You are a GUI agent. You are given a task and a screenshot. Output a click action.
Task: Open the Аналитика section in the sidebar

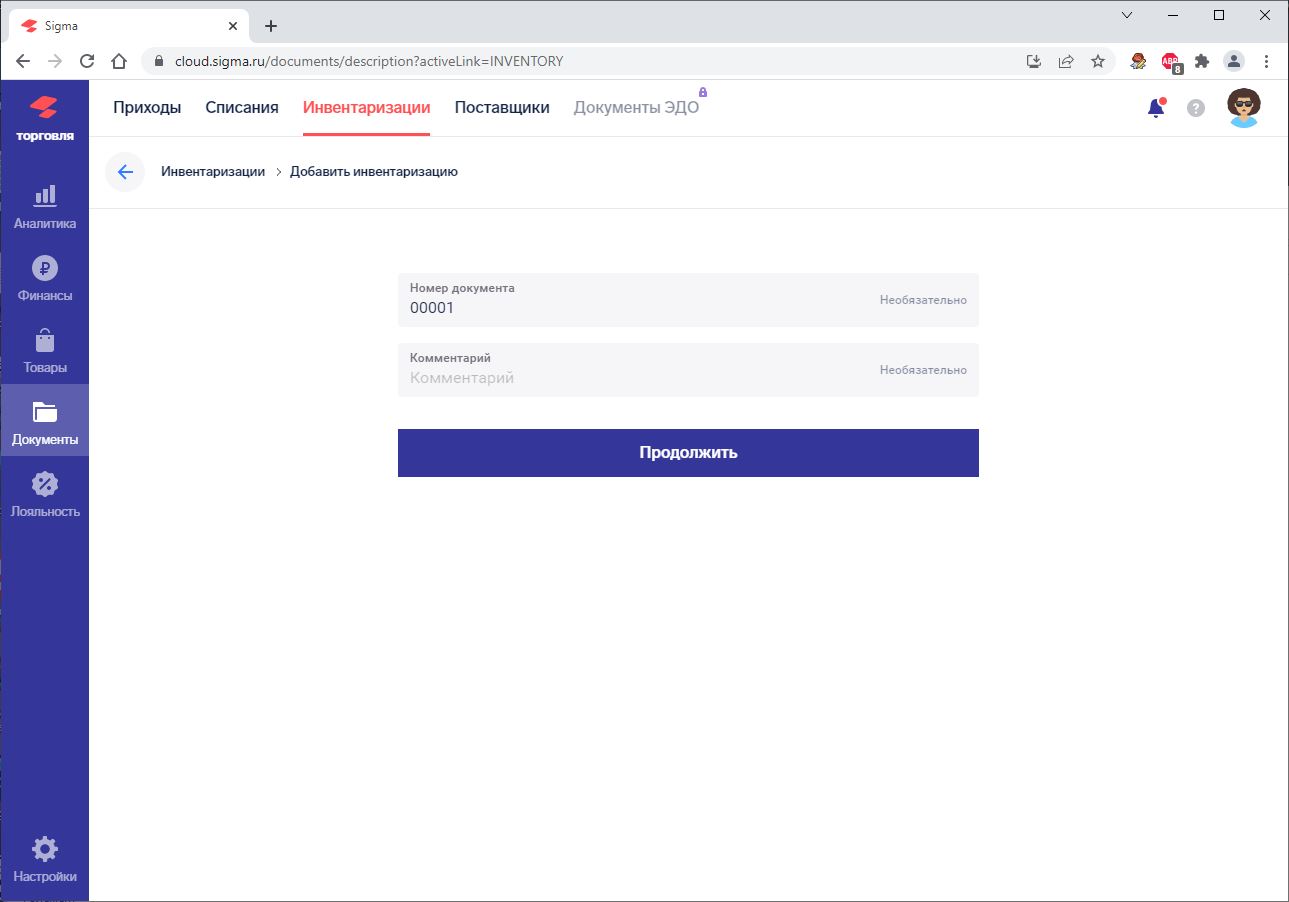point(45,205)
